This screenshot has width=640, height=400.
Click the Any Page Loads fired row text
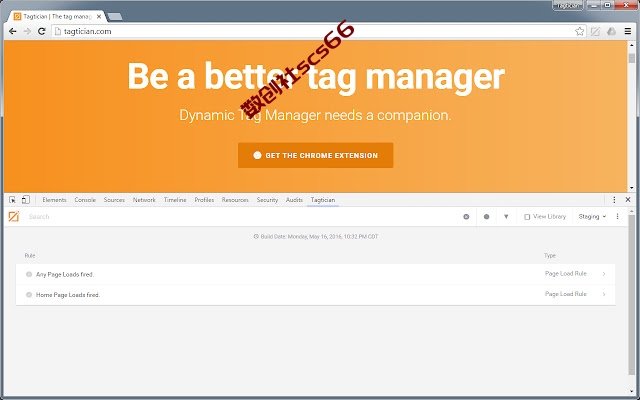pos(65,274)
